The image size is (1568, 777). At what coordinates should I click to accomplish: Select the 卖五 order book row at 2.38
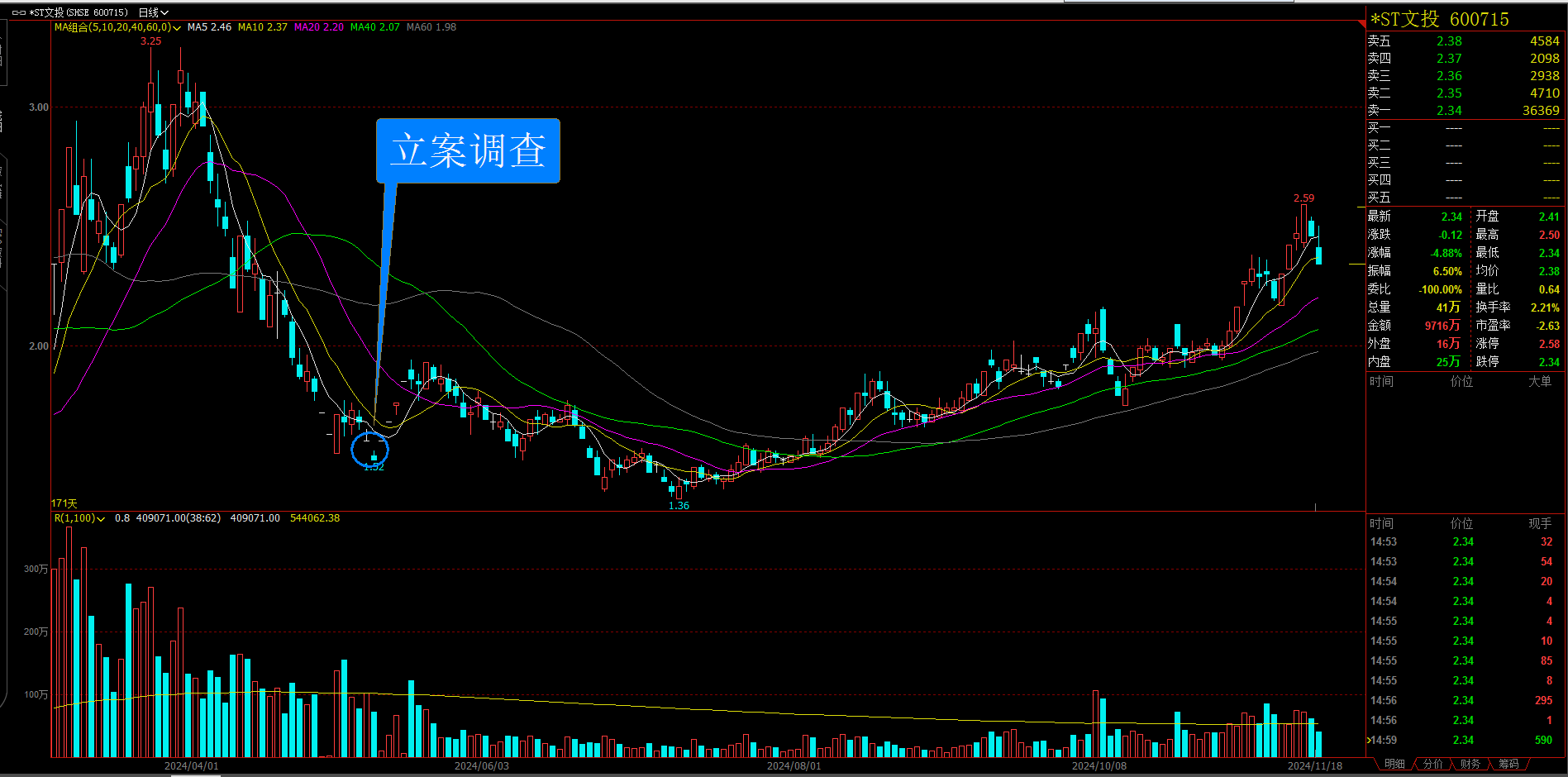tap(1463, 41)
